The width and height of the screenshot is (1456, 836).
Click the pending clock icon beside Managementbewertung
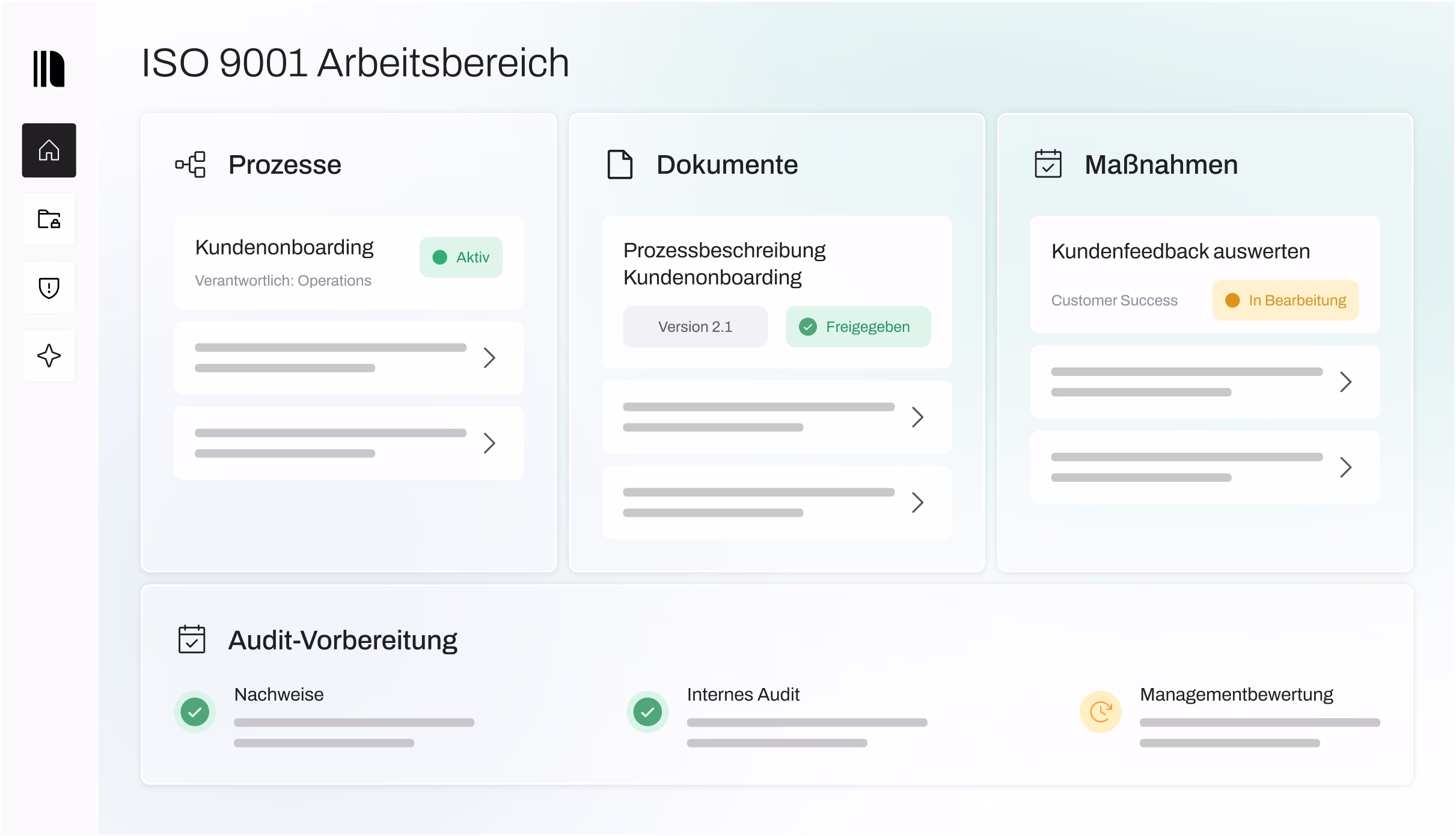point(1101,712)
